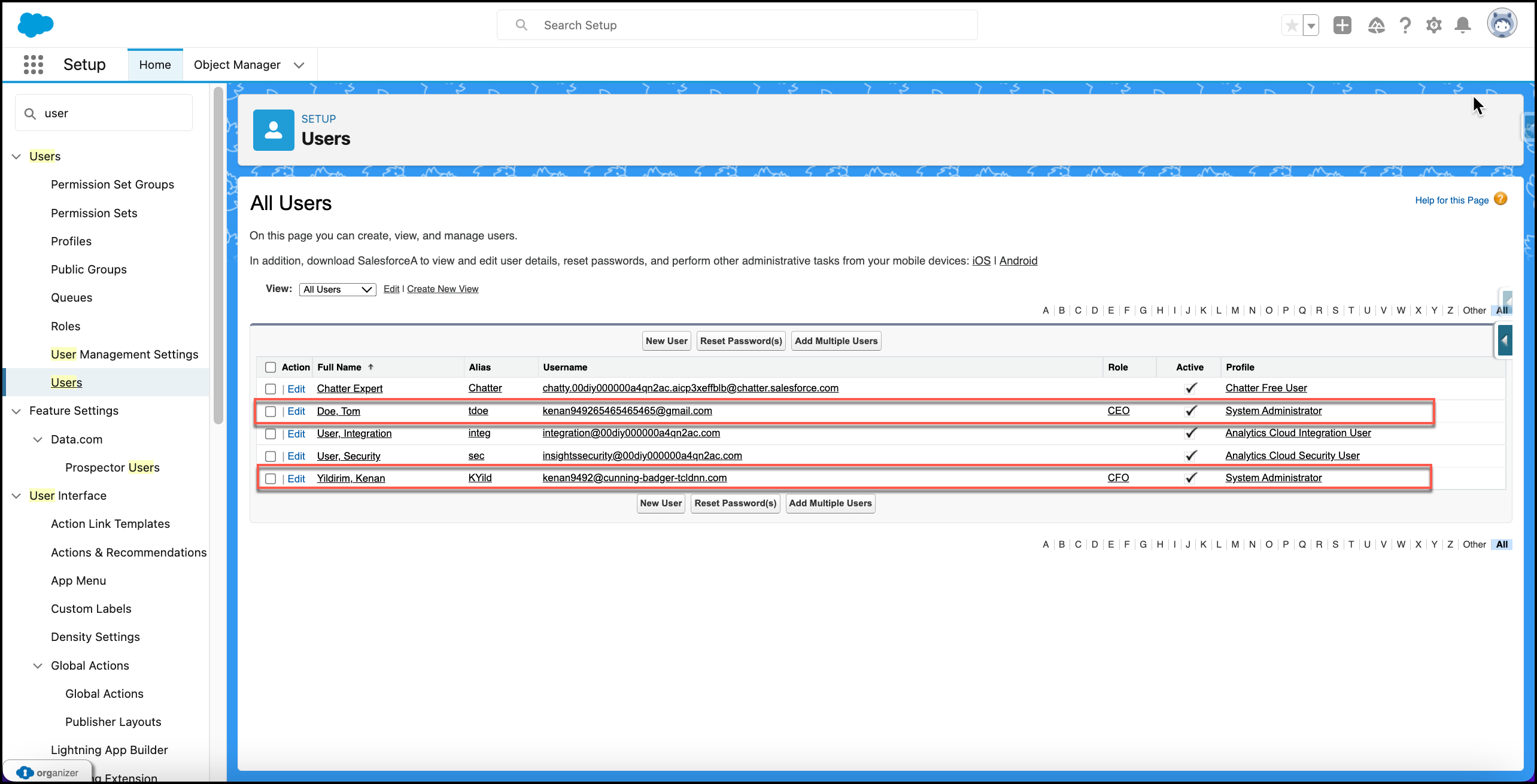Click the orange help icon beside Help for this Page
The image size is (1537, 784).
[x=1500, y=199]
